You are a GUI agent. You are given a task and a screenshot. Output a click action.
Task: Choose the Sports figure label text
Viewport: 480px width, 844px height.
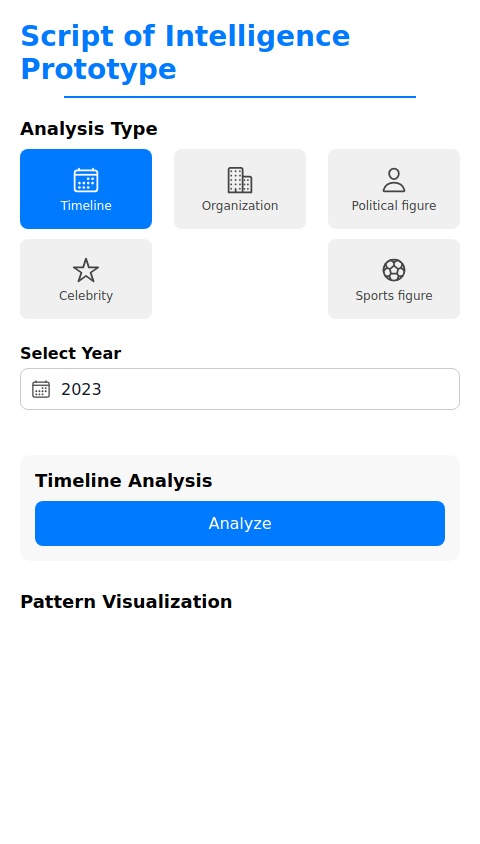tap(394, 296)
